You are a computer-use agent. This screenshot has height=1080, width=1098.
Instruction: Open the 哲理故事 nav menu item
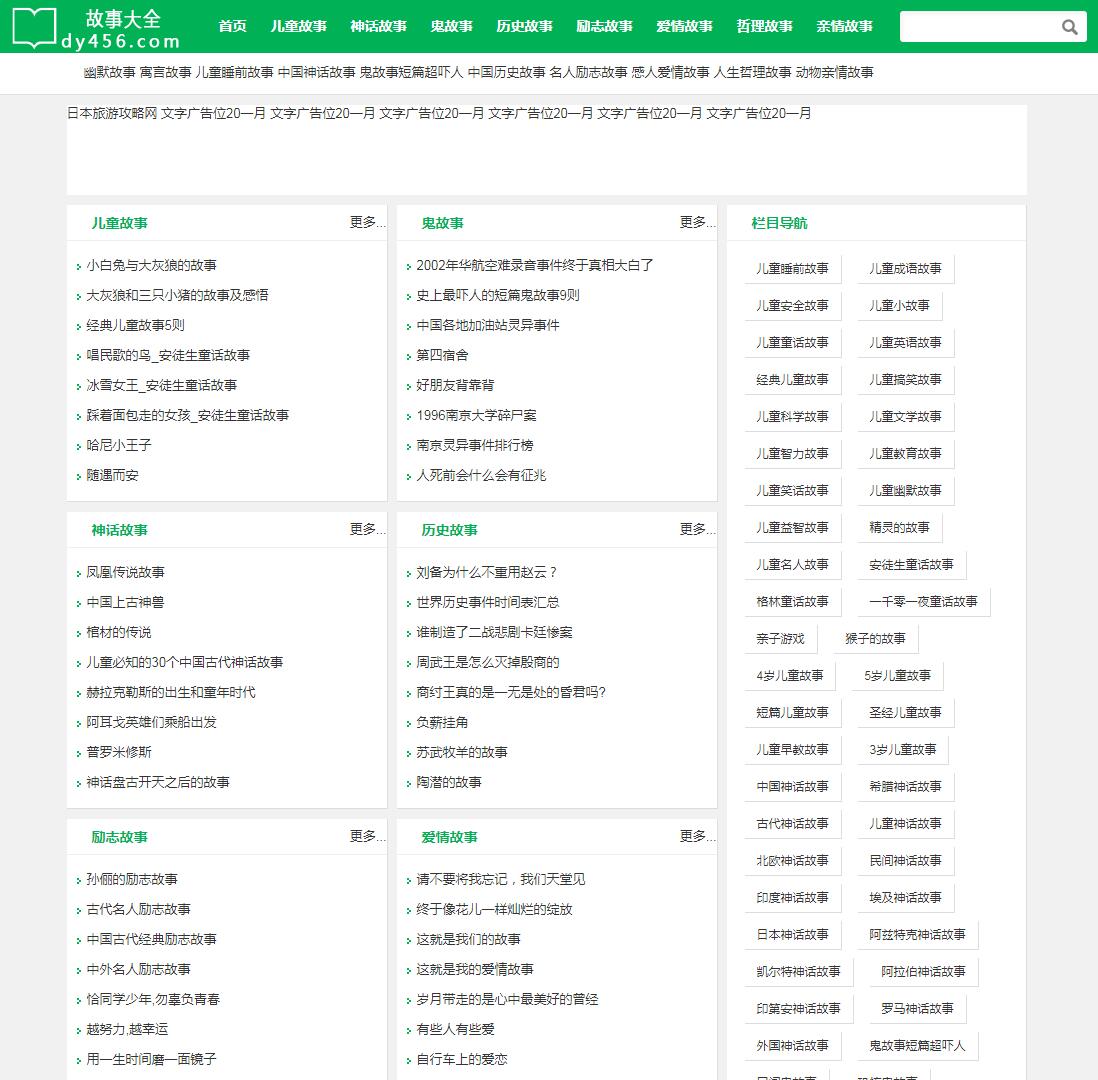(765, 27)
